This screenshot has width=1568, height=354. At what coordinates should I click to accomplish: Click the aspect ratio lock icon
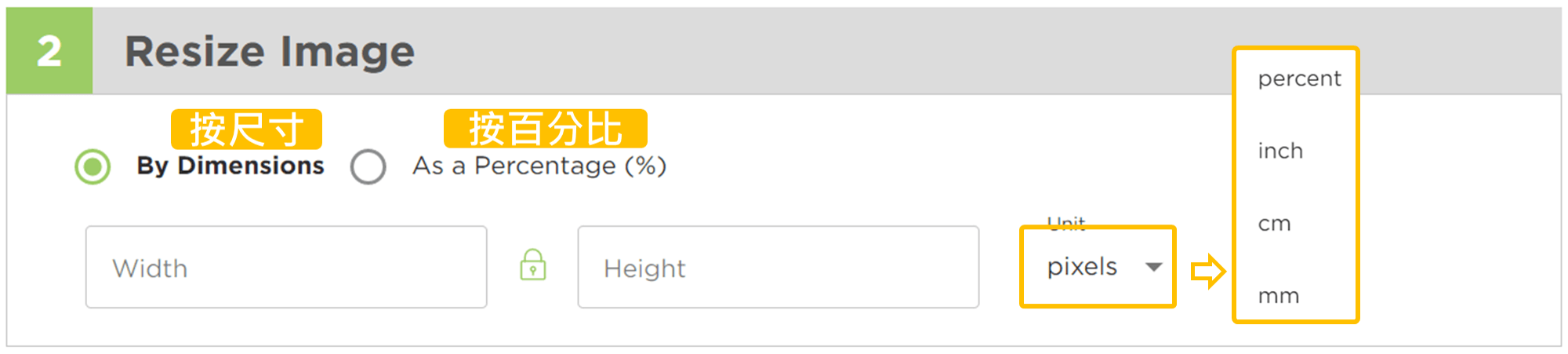pyautogui.click(x=533, y=265)
